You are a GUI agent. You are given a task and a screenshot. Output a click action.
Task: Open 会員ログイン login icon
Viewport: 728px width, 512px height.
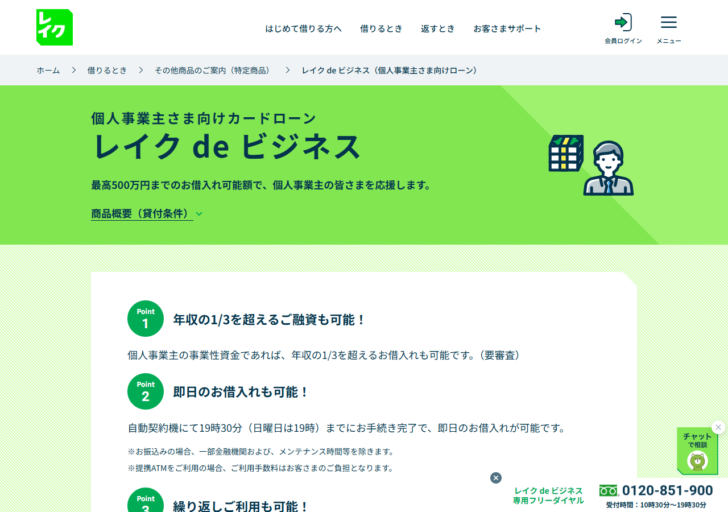[x=623, y=29]
